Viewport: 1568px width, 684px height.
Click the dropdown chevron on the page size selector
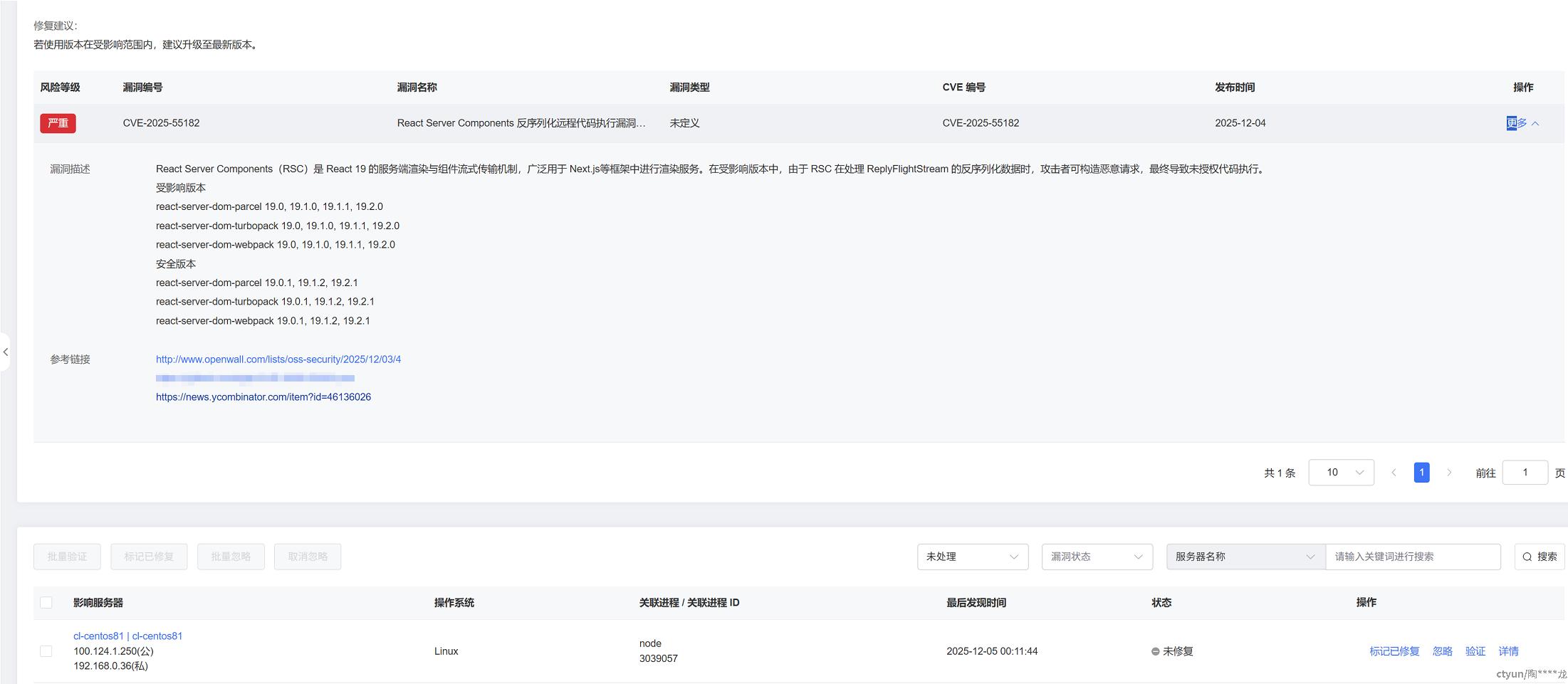1361,472
